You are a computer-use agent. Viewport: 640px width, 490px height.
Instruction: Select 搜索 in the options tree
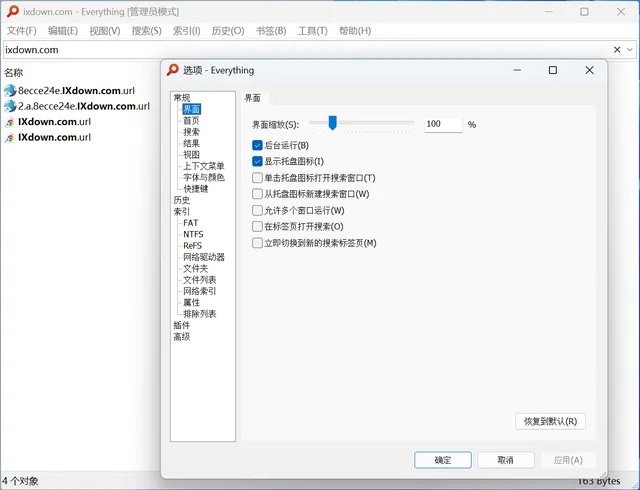pos(191,132)
